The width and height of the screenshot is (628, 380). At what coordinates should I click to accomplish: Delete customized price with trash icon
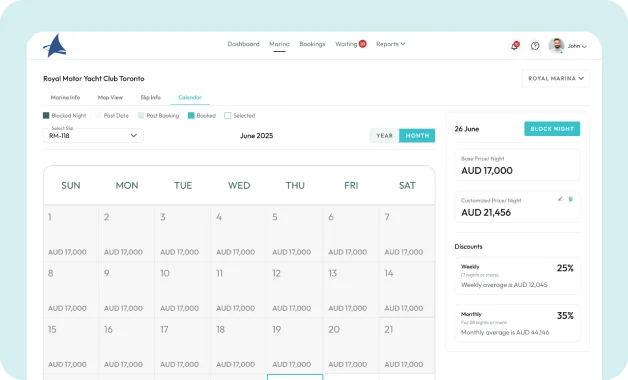pos(570,199)
